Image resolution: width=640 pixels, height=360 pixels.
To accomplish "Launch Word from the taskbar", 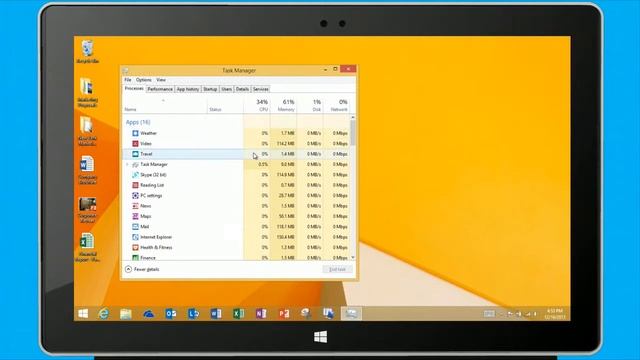I will (216, 313).
